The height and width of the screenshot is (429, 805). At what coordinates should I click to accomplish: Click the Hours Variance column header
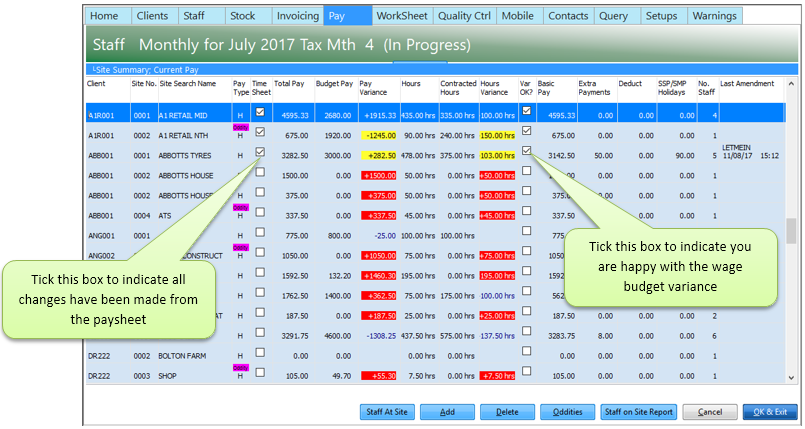tap(494, 88)
